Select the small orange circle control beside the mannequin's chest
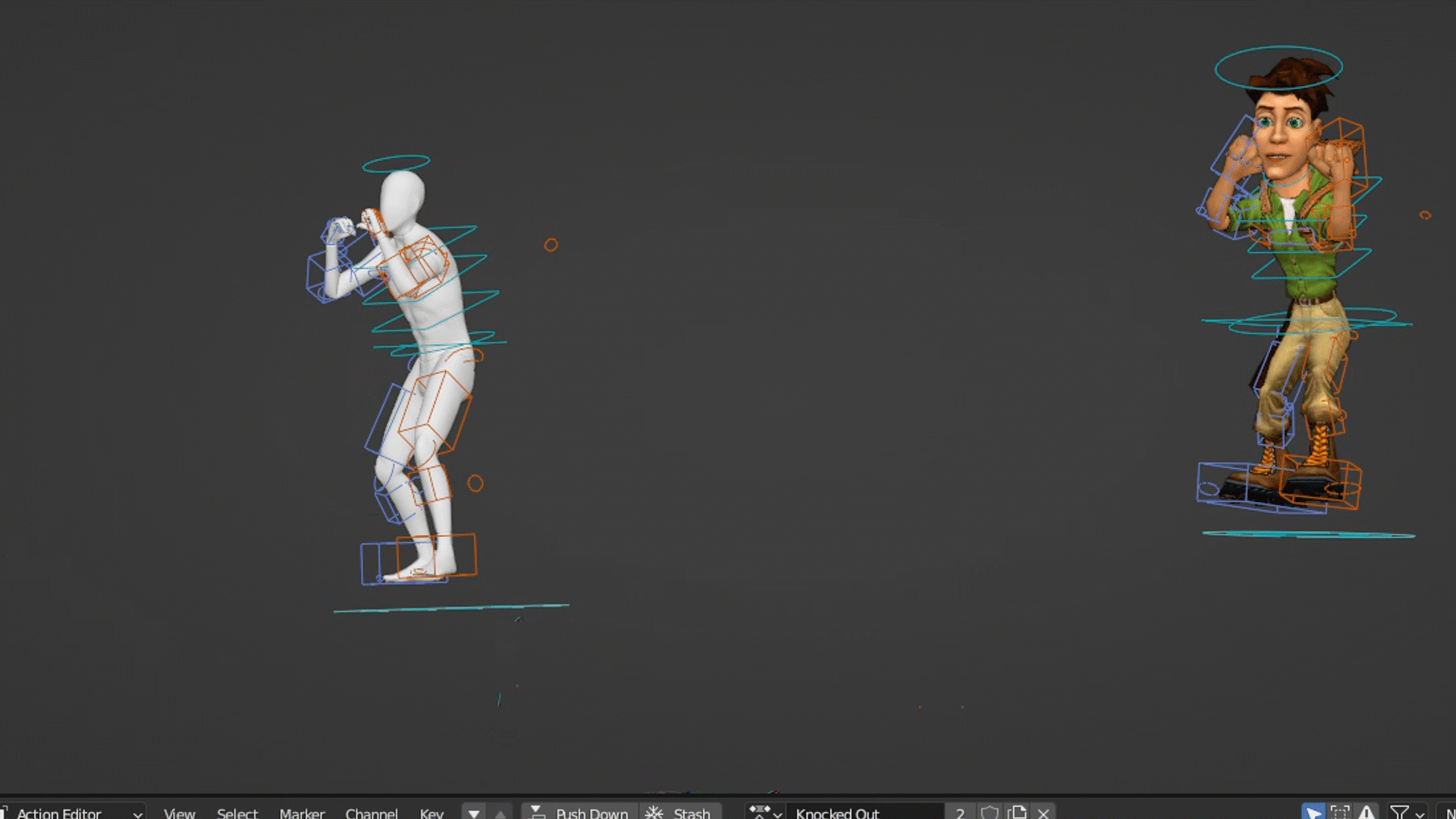 click(551, 245)
